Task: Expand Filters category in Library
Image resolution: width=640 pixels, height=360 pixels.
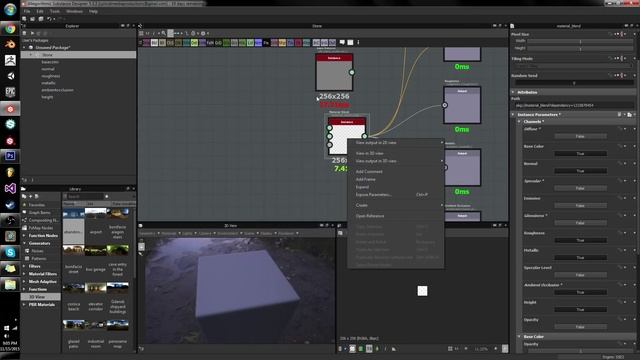Action: point(24,267)
